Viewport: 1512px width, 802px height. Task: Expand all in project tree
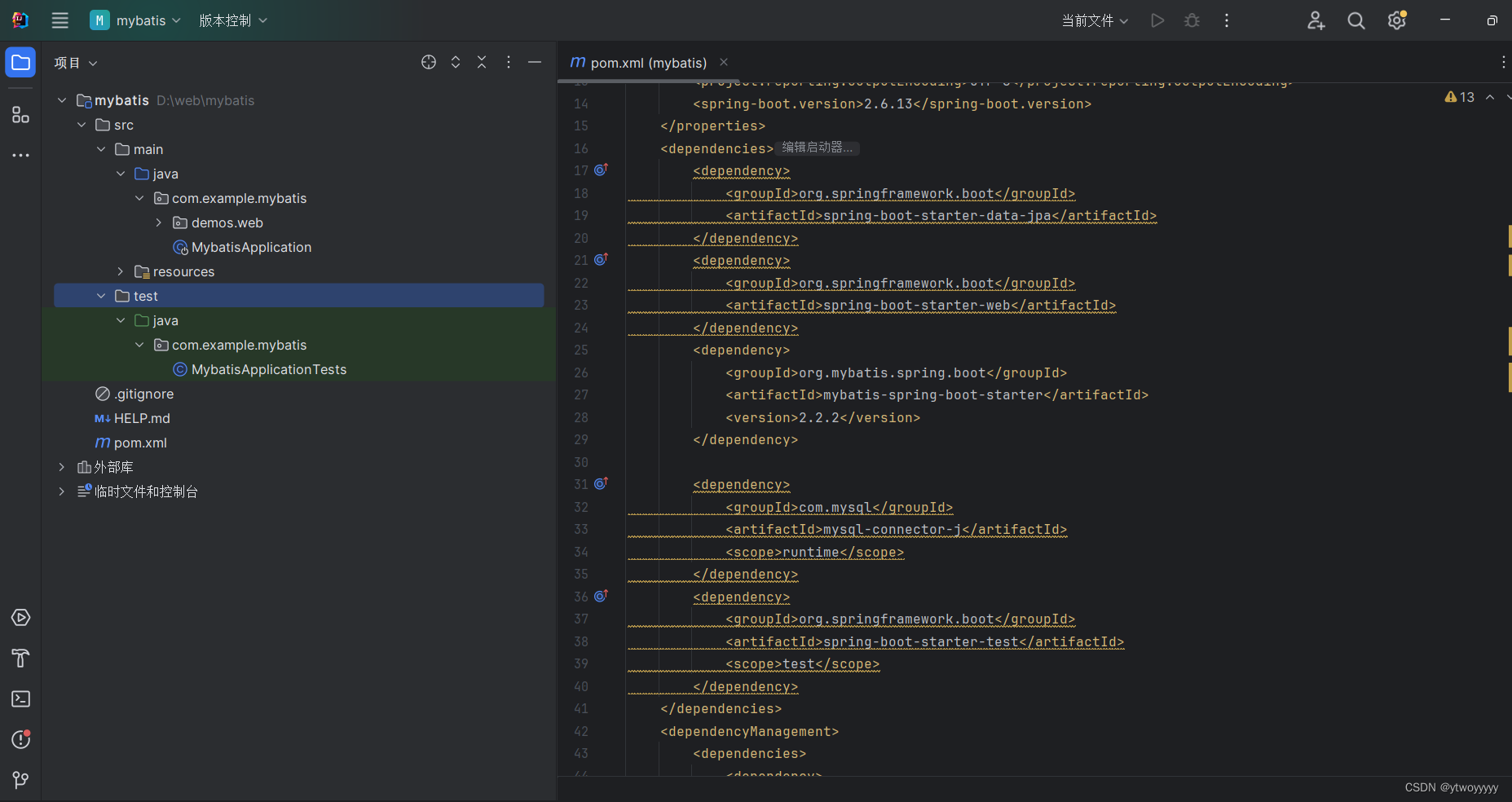[456, 62]
